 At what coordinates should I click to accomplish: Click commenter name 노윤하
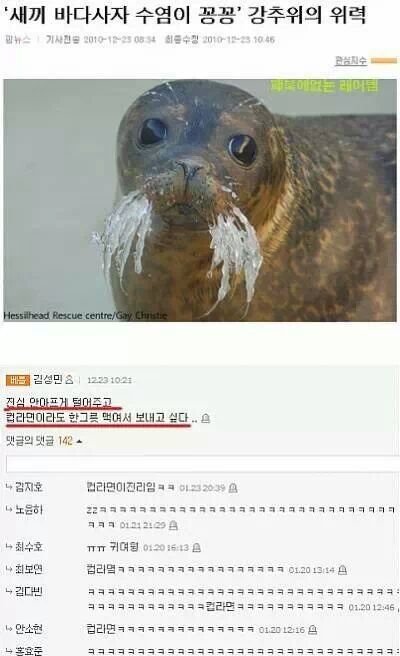point(28,510)
